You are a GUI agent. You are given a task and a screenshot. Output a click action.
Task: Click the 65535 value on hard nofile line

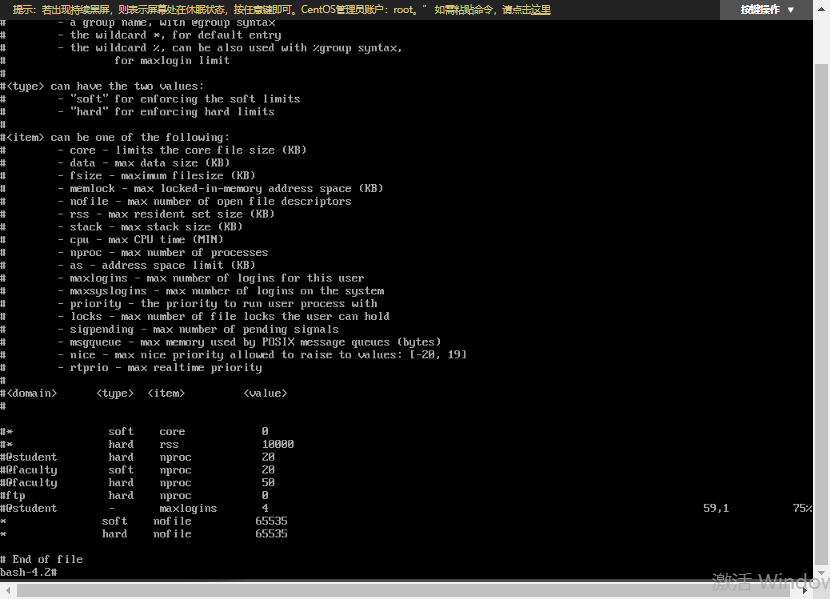pos(271,534)
